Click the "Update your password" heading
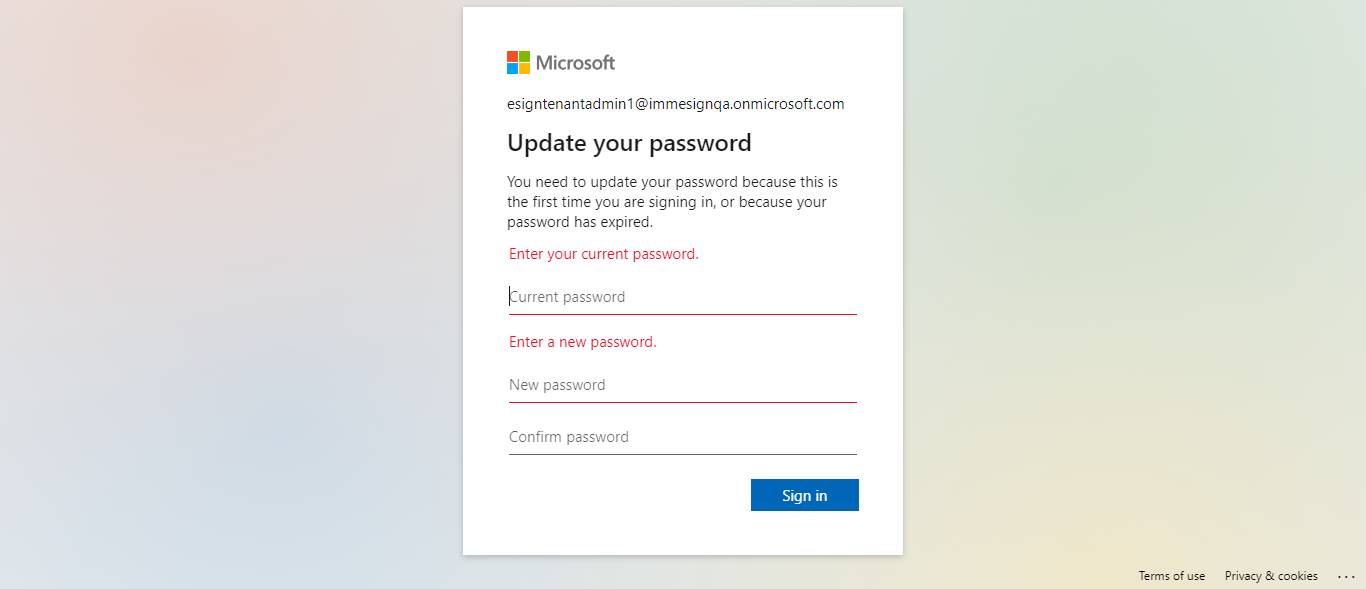Image resolution: width=1366 pixels, height=589 pixels. click(629, 143)
